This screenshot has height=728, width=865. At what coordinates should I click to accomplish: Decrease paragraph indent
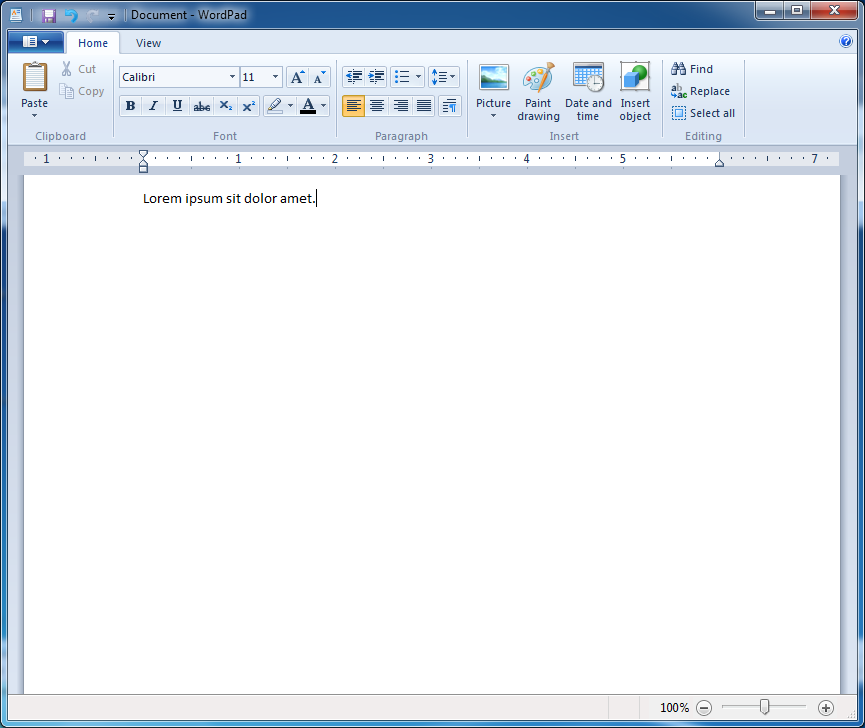click(x=354, y=77)
